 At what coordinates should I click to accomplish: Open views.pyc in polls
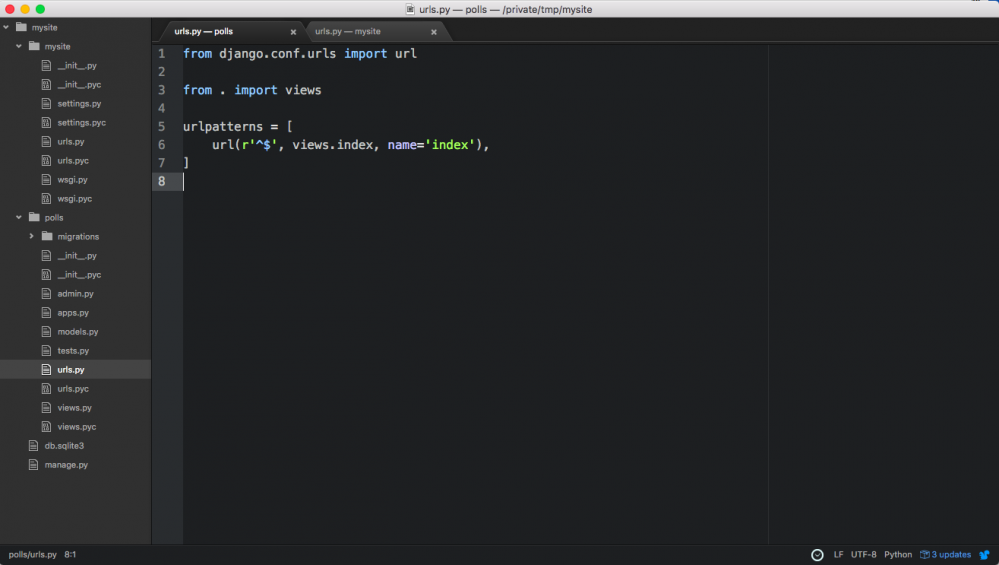click(x=76, y=427)
